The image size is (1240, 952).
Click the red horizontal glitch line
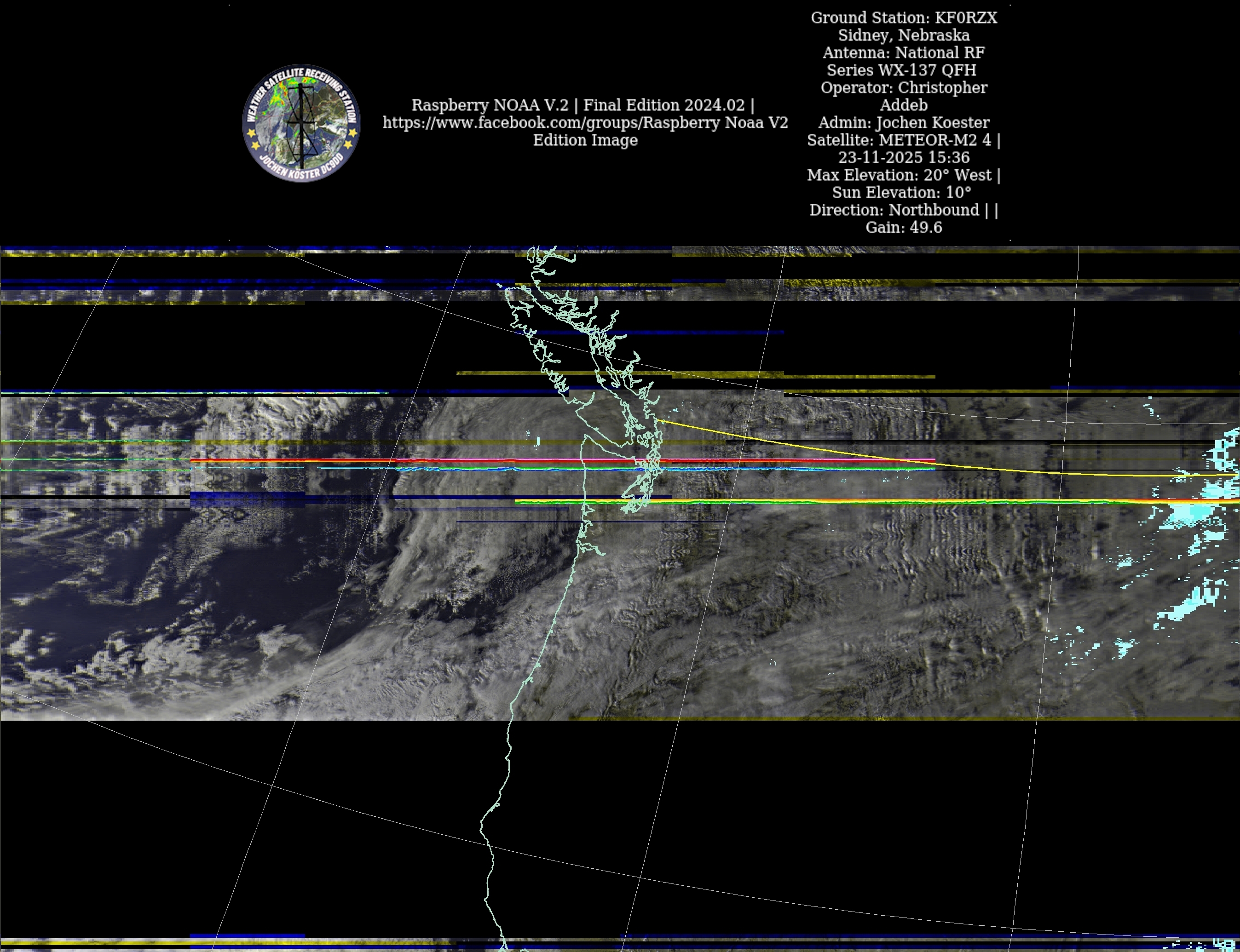(454, 461)
